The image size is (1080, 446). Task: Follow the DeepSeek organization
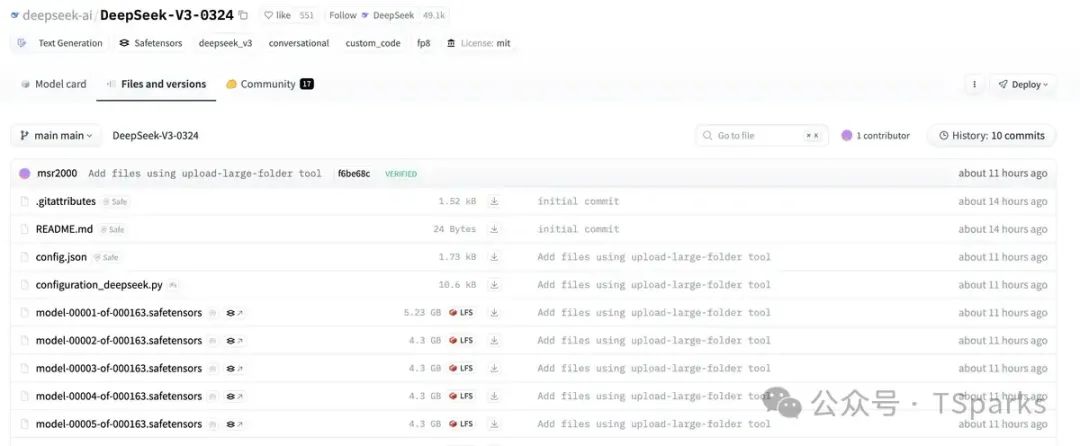coord(371,15)
